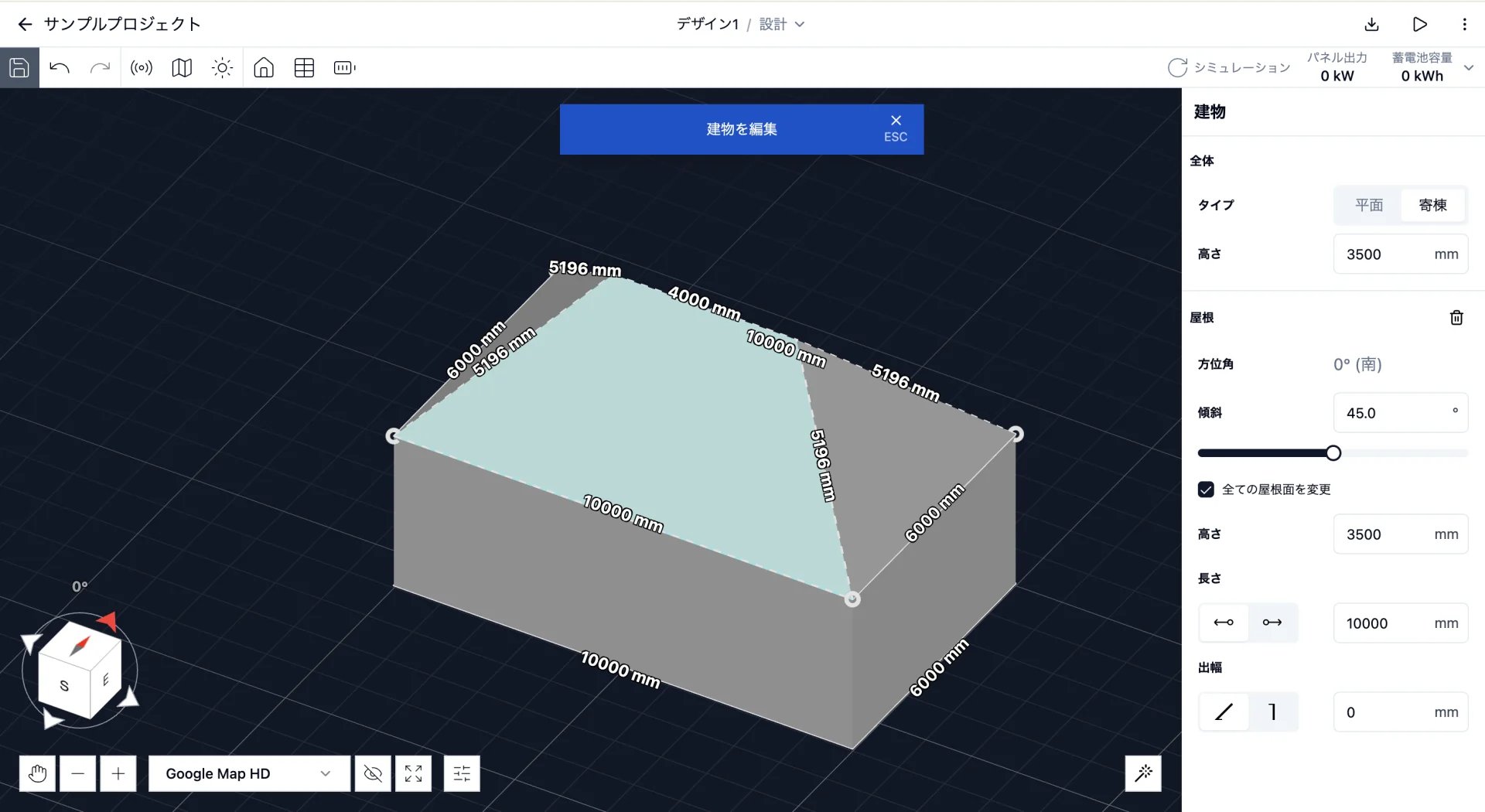Go back using the arrow beside サンプルプロジェクト

coord(25,24)
